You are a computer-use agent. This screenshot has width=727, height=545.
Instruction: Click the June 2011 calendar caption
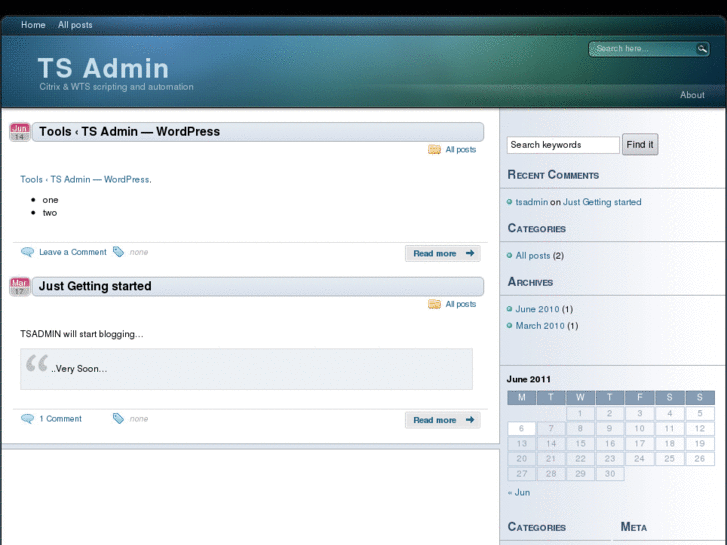(529, 379)
